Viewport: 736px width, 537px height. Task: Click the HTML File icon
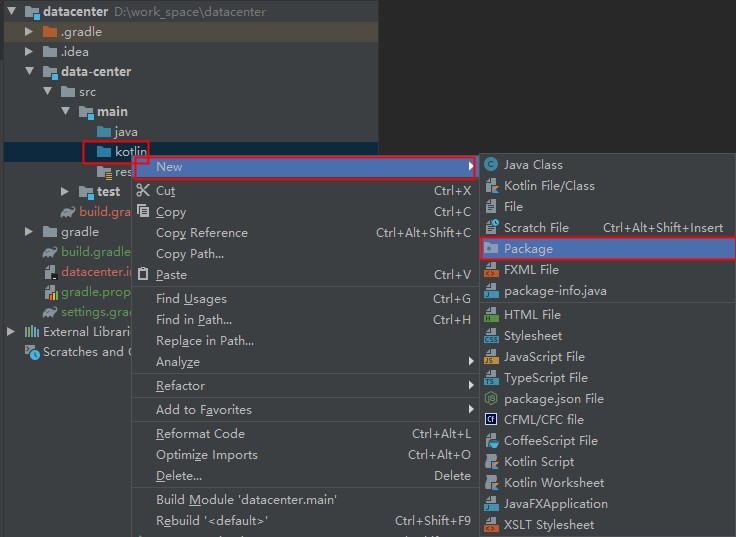coord(491,315)
